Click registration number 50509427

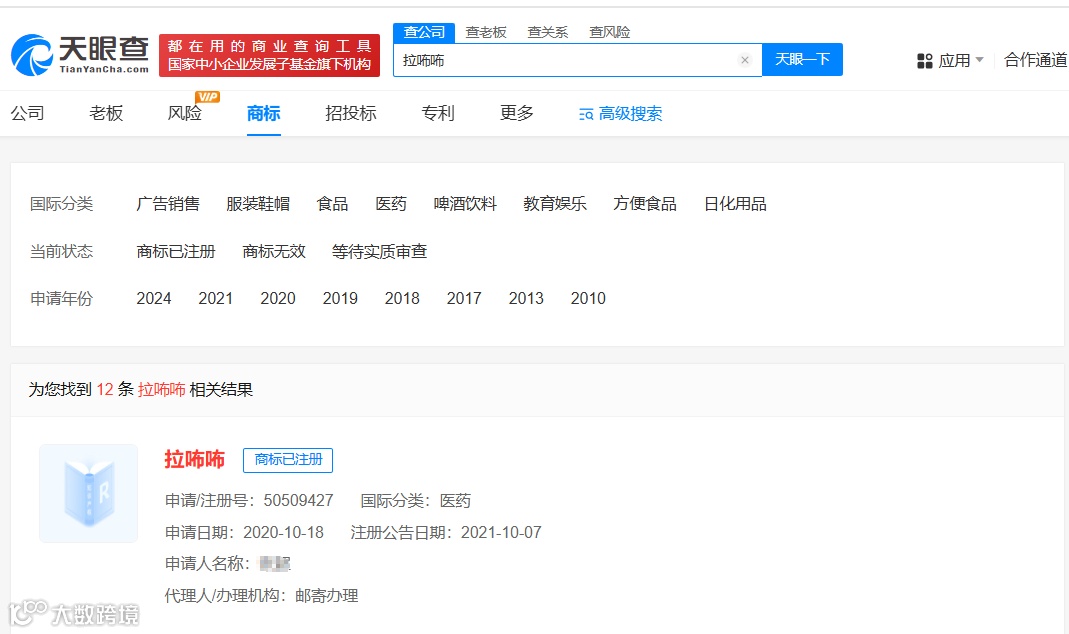pos(299,501)
